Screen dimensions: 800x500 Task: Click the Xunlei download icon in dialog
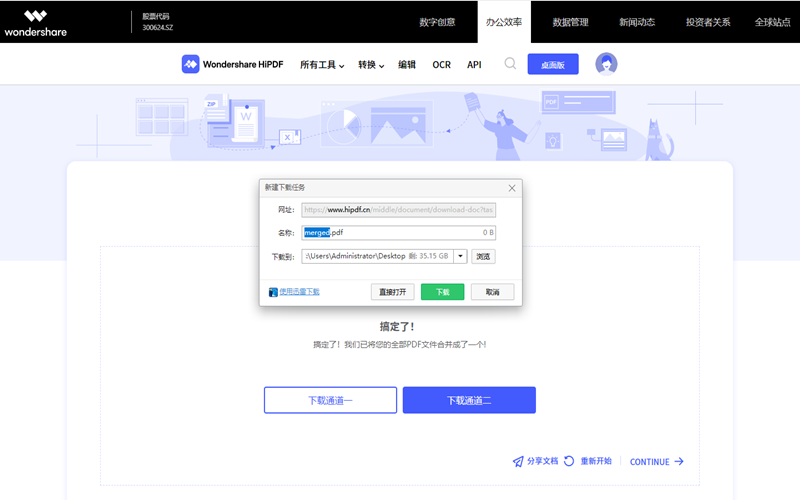coord(273,292)
